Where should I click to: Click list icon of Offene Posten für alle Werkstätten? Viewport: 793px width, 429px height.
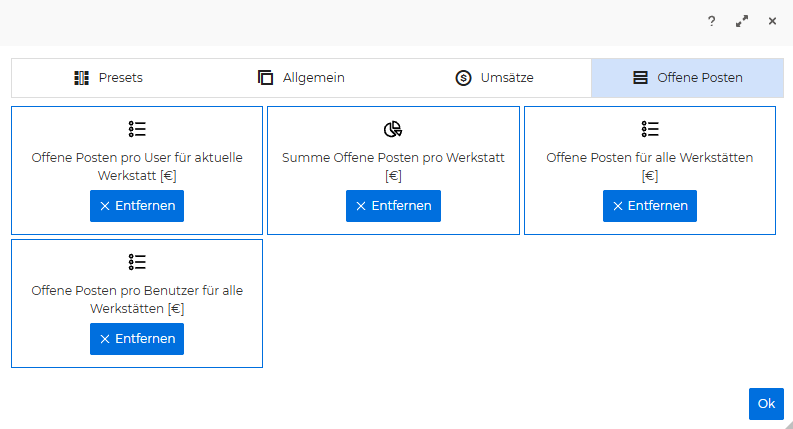click(x=650, y=129)
